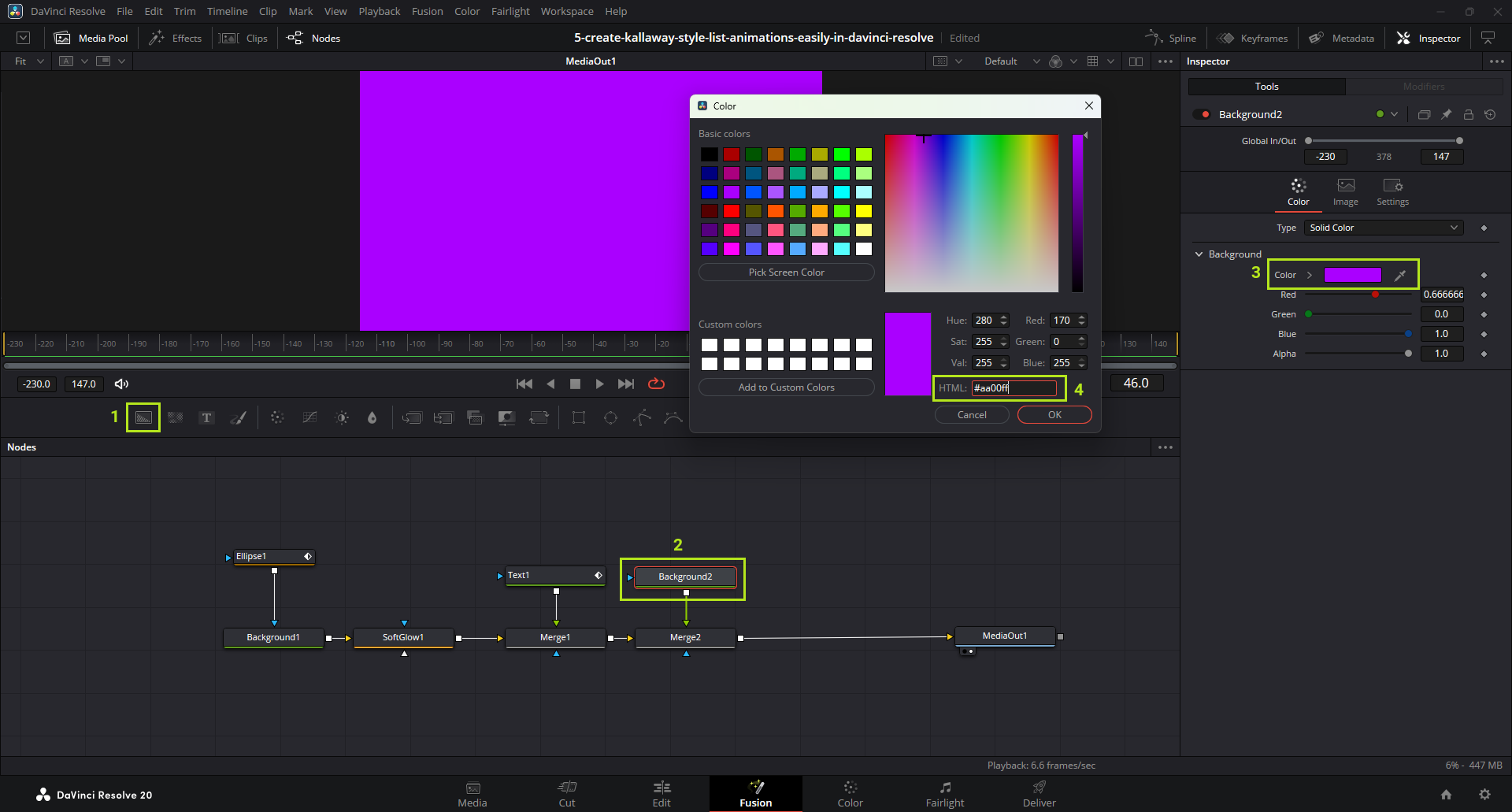Click the eyedropper color picker icon
Screen dimensions: 1512x812
1399,275
